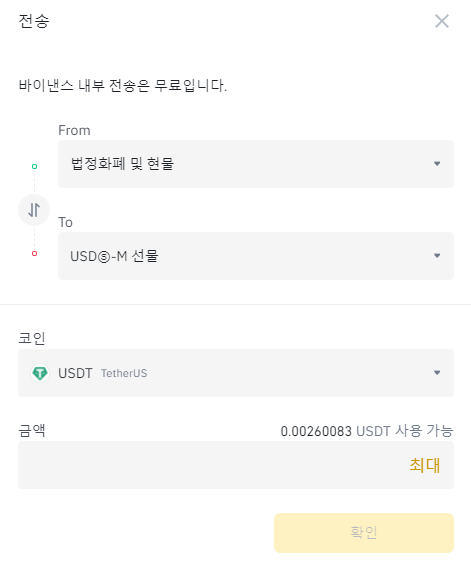471x571 pixels.
Task: Click the From label text
Action: click(74, 130)
